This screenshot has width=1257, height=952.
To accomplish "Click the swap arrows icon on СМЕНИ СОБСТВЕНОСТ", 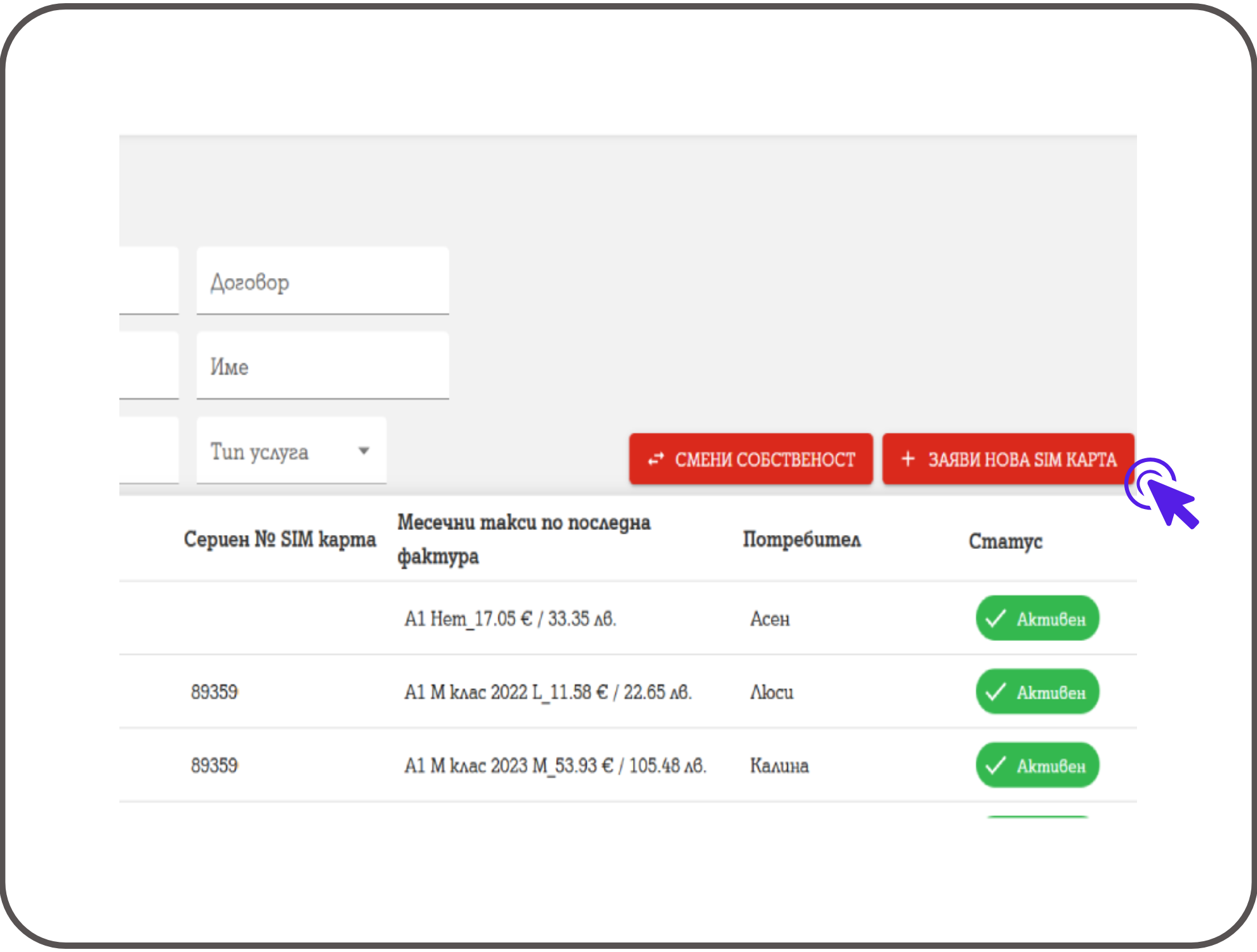I will [x=656, y=459].
